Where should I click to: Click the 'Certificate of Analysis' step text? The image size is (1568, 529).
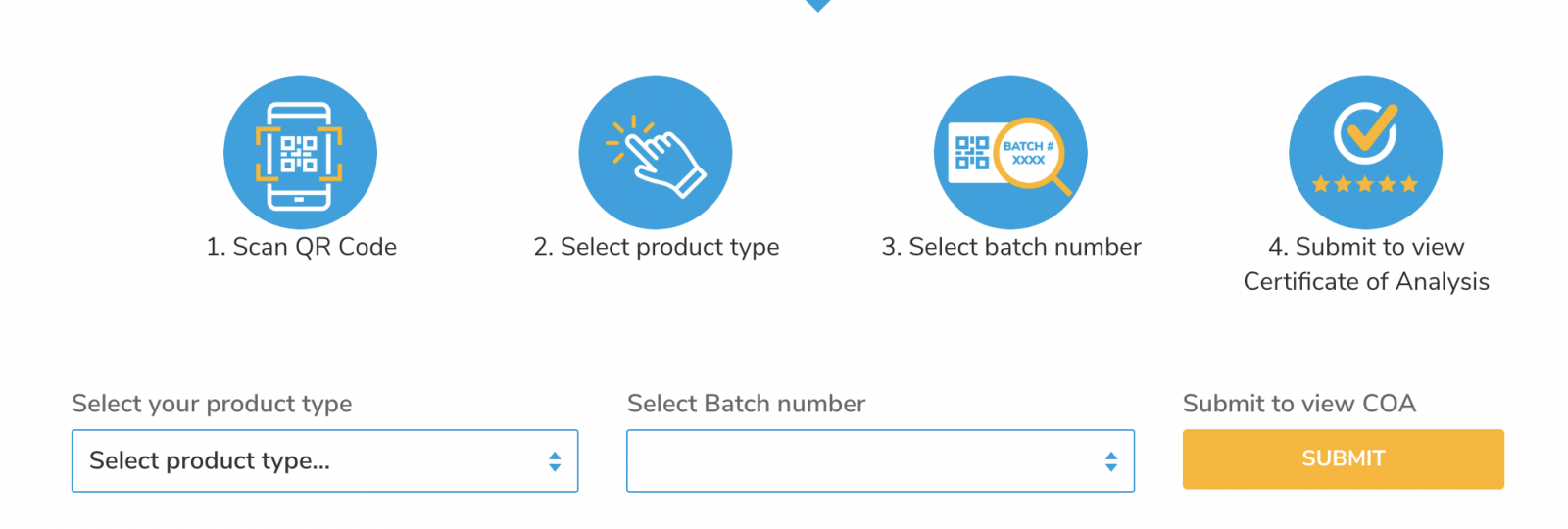(x=1366, y=282)
